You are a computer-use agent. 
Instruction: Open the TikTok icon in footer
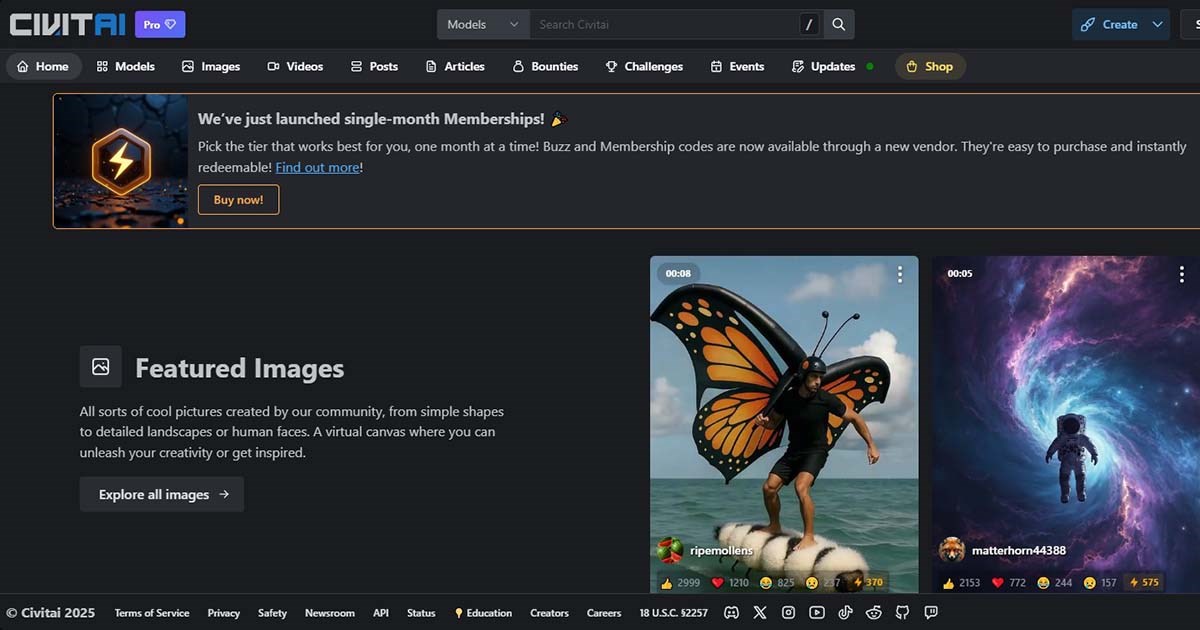[846, 612]
